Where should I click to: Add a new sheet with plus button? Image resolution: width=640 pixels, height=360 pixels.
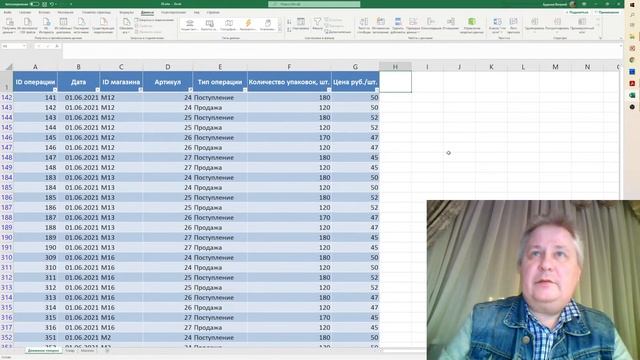click(107, 350)
